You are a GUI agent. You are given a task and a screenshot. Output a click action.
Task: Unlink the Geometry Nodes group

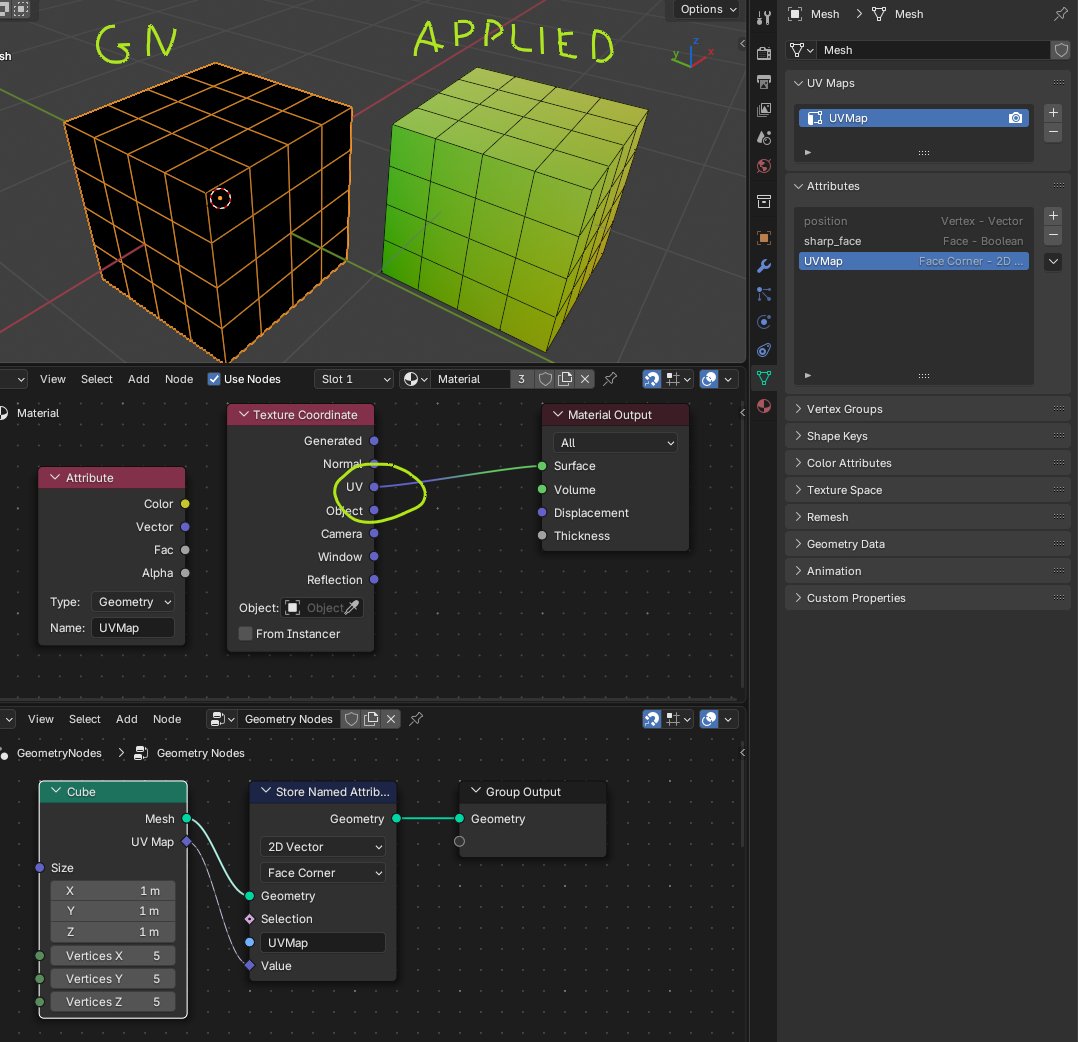391,719
